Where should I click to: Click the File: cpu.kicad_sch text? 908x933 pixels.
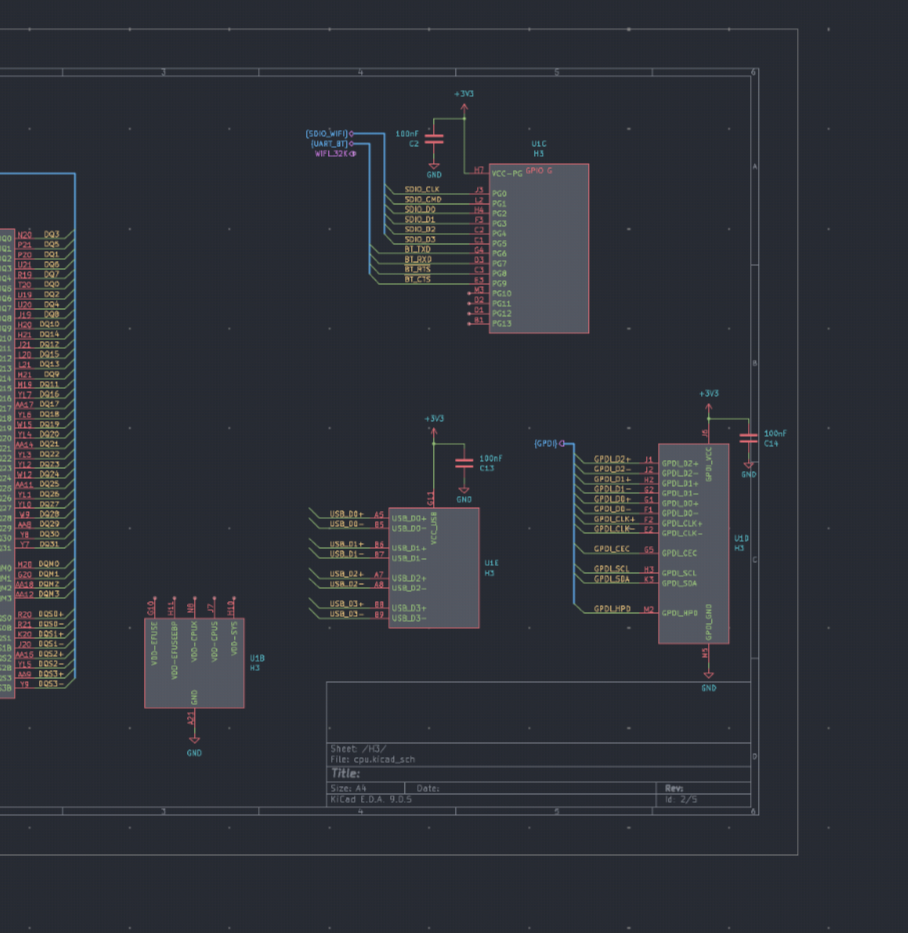pos(372,759)
